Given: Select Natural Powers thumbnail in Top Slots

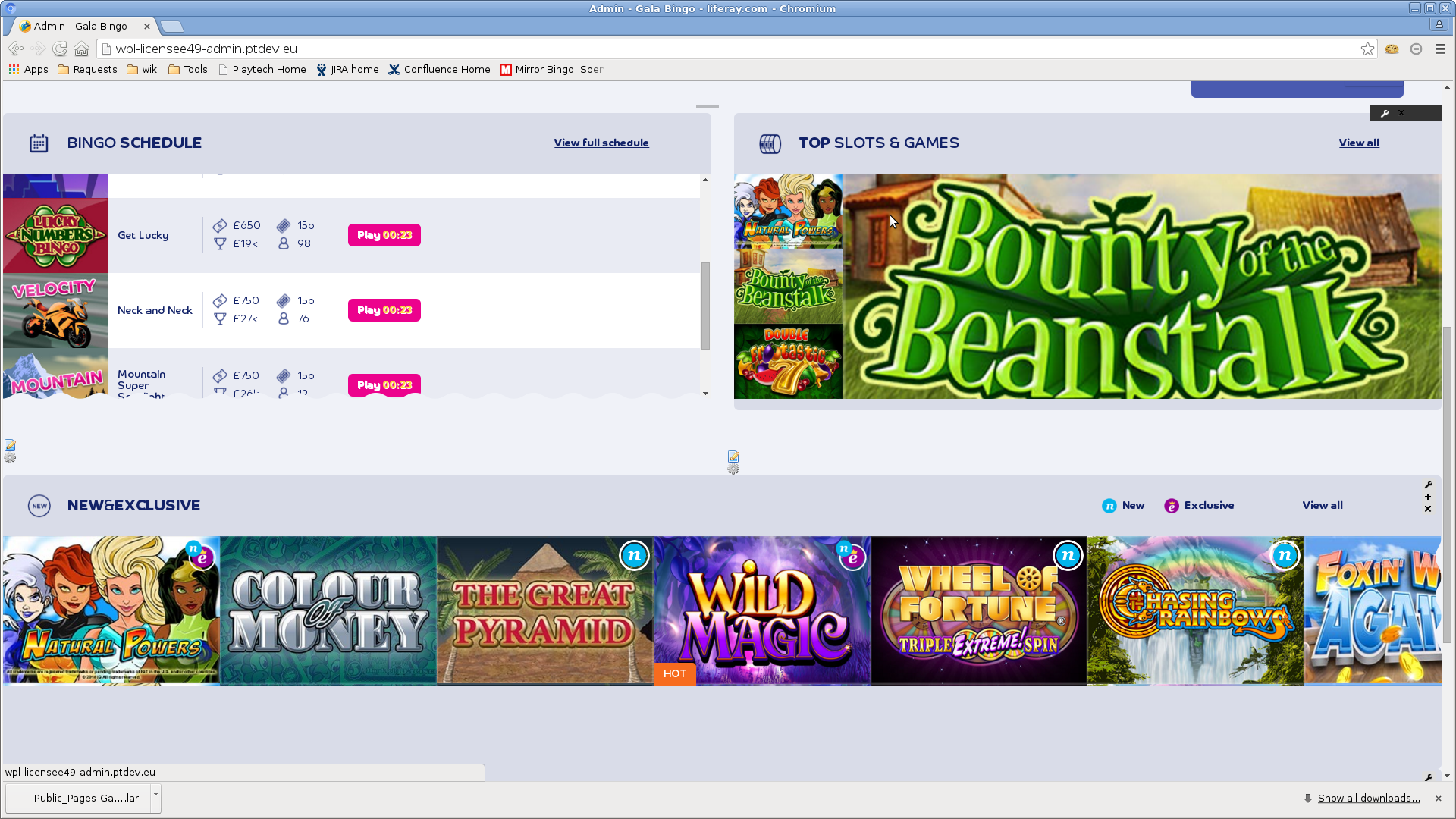Looking at the screenshot, I should 788,211.
